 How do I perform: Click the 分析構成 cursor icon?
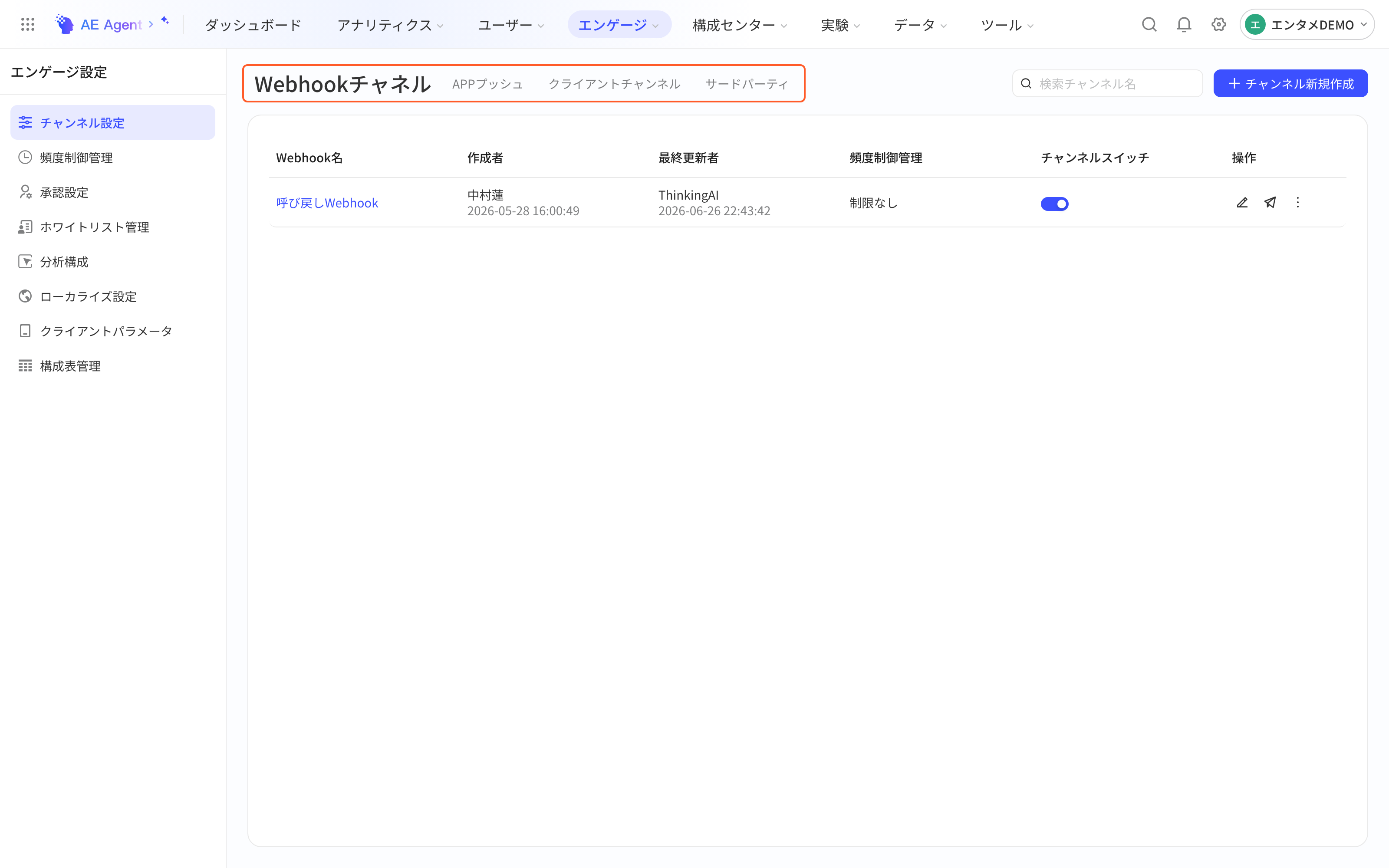(x=25, y=261)
